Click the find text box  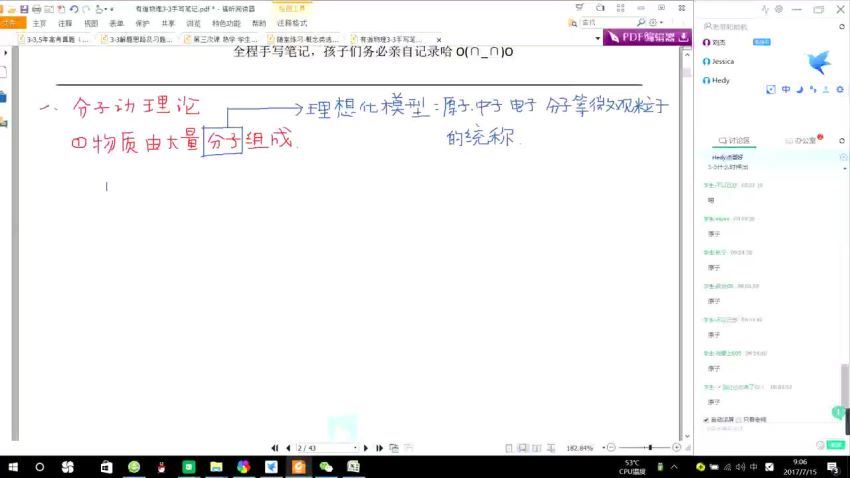[x=607, y=22]
